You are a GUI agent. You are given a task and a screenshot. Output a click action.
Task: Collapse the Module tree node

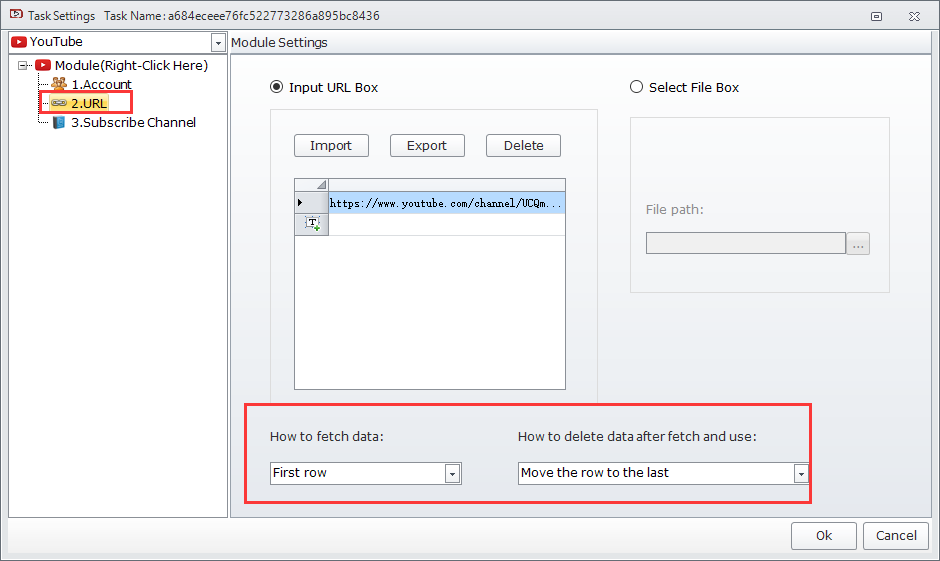[x=23, y=66]
